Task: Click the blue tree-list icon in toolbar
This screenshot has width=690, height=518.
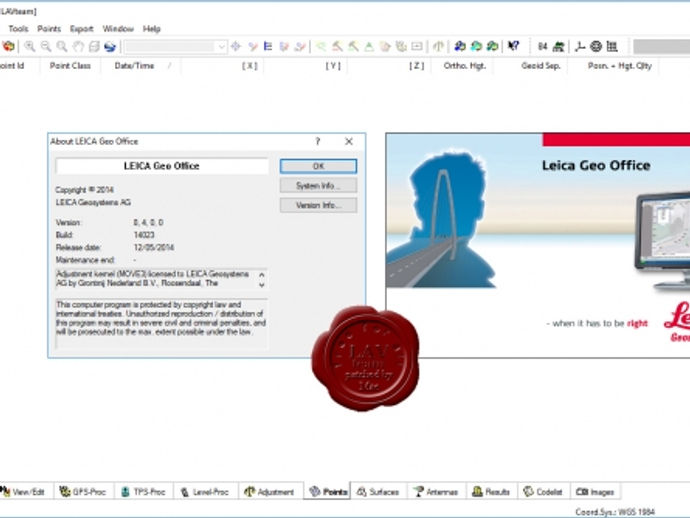Action: point(268,46)
